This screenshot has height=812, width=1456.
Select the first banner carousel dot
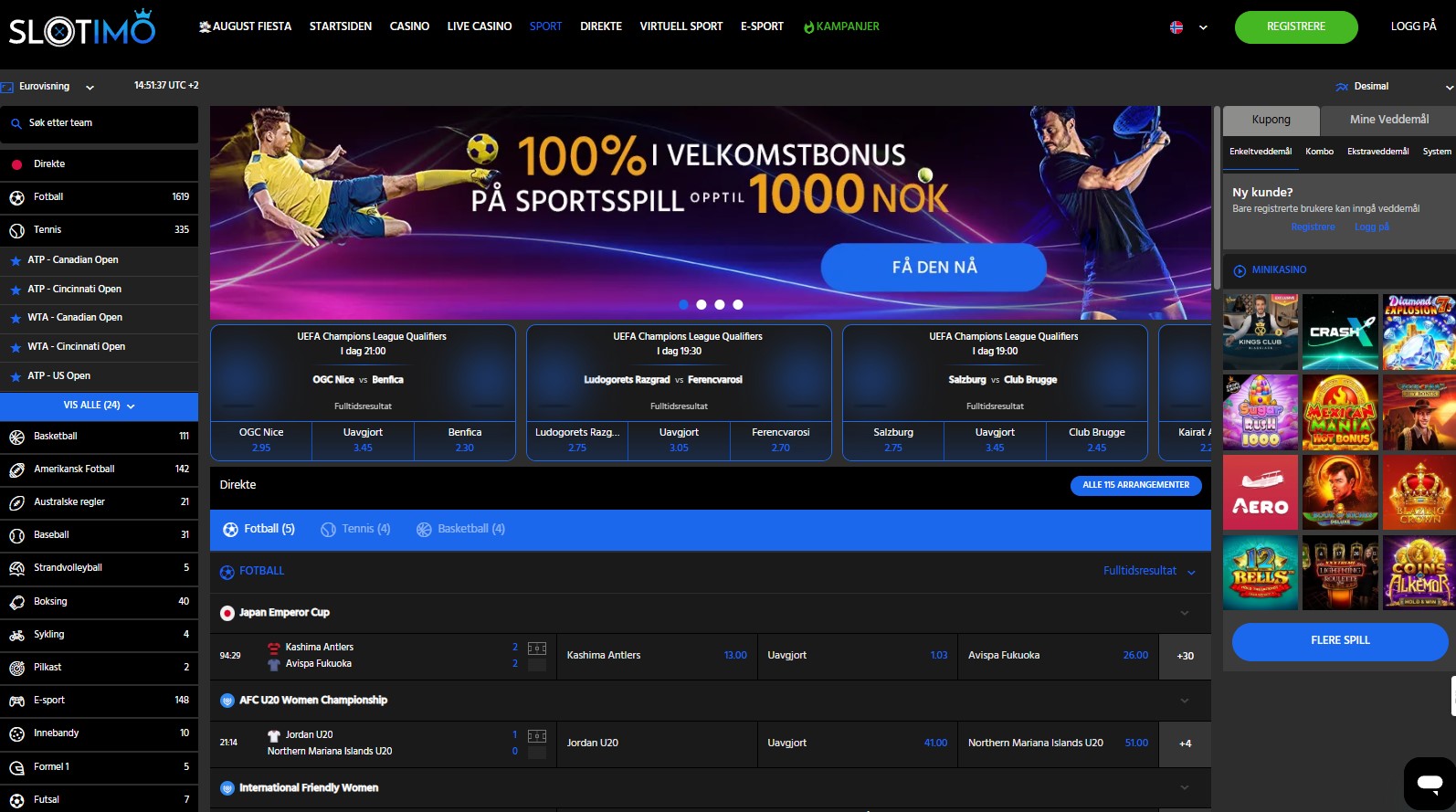(x=683, y=305)
